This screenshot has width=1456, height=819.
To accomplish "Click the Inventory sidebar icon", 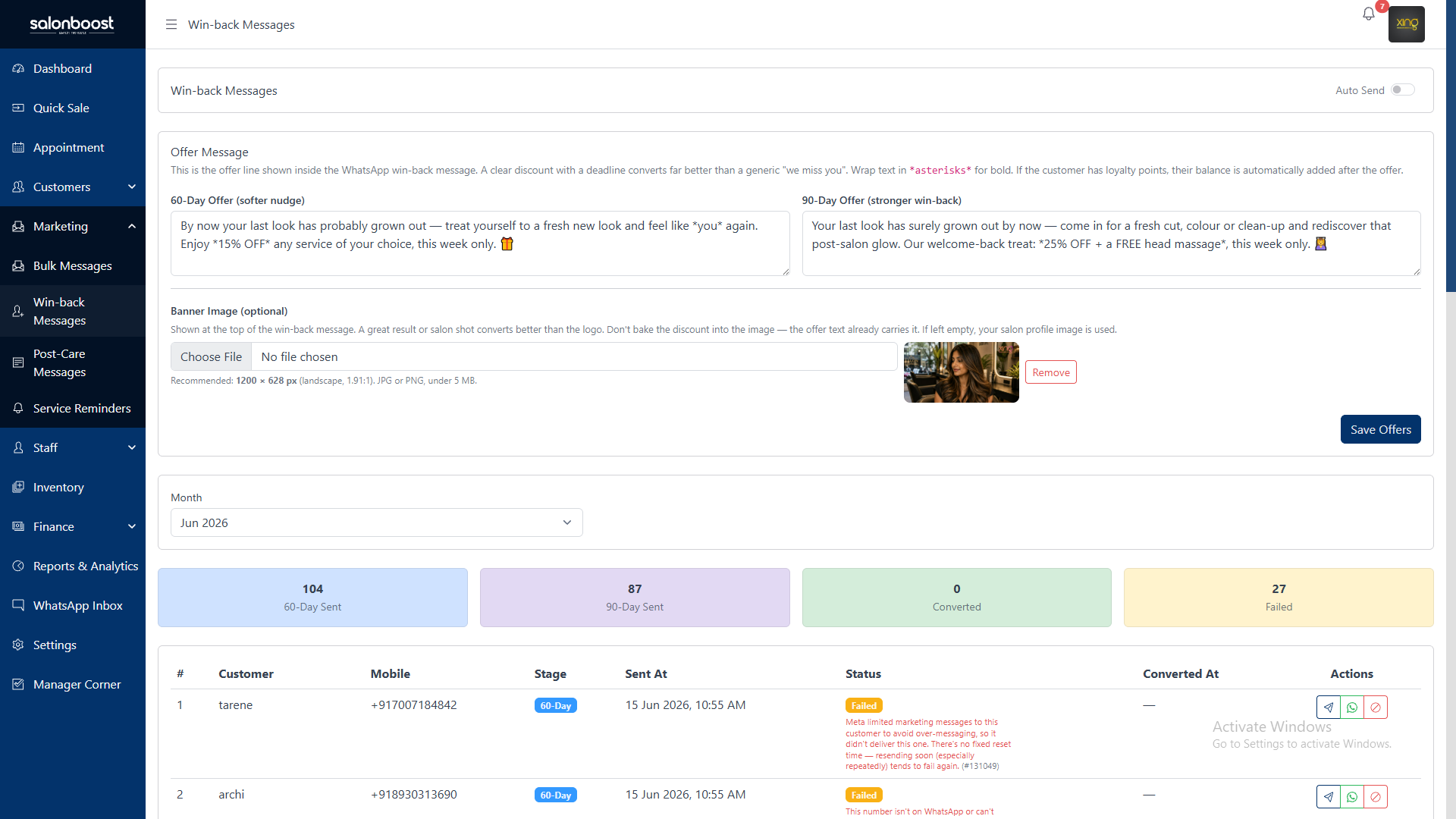I will 18,487.
